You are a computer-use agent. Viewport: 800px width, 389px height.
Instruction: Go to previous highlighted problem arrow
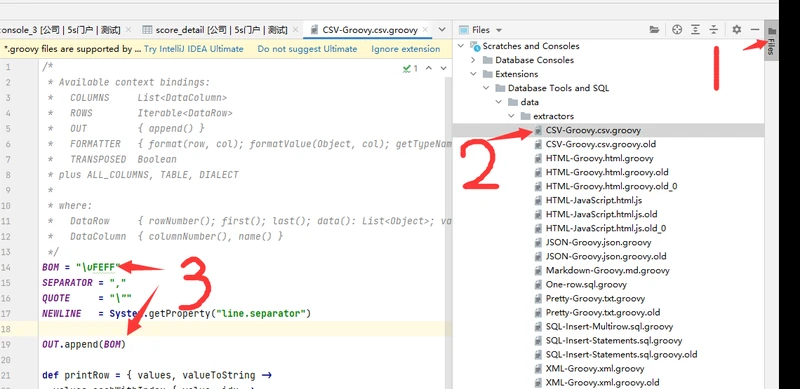(x=429, y=68)
